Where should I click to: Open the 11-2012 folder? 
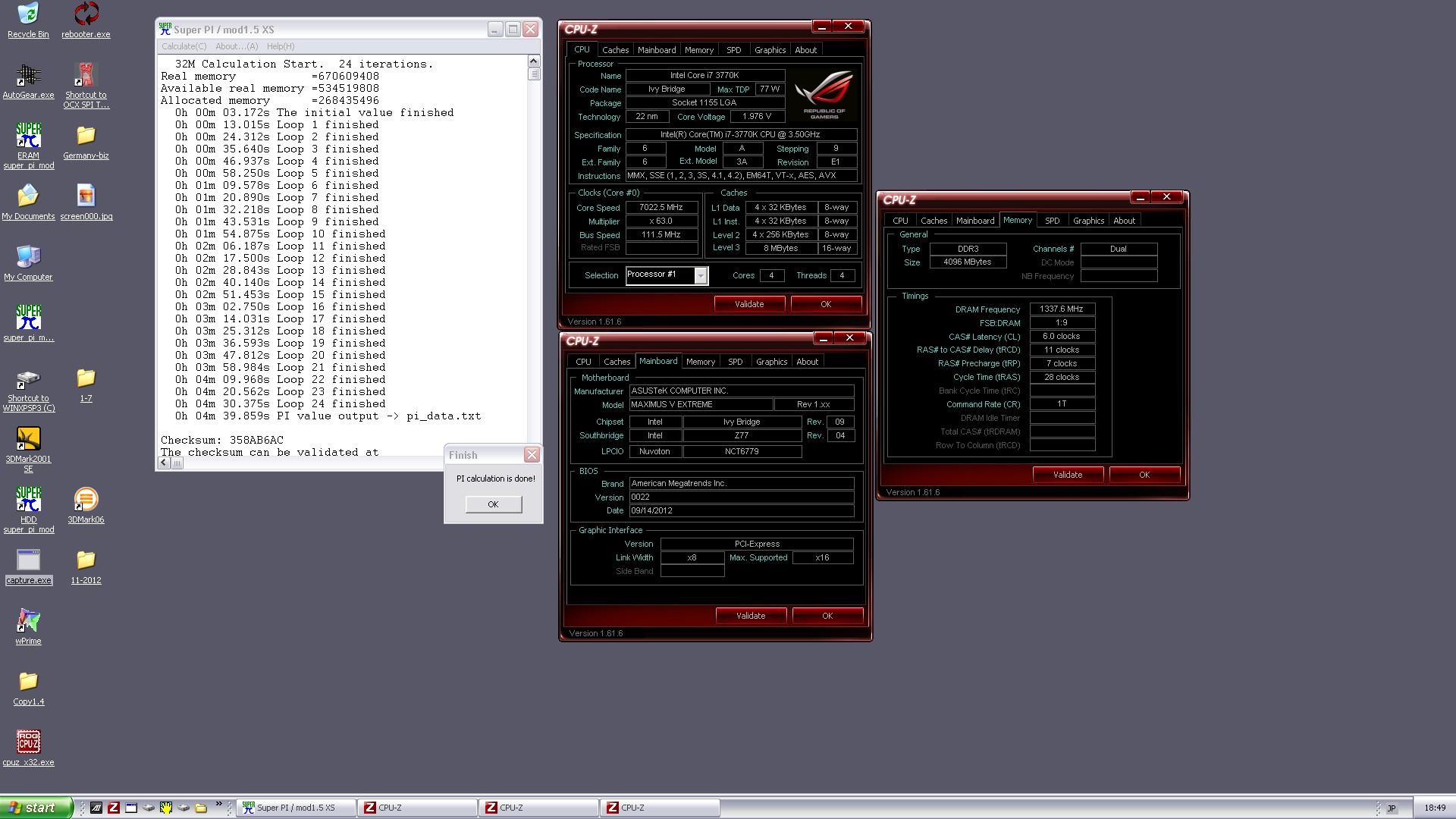[x=86, y=566]
